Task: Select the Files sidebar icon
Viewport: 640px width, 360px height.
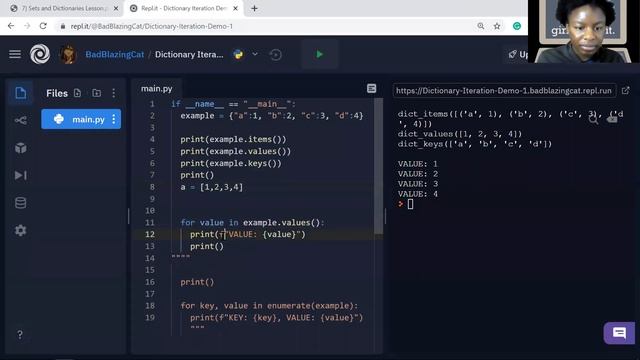Action: click(x=20, y=93)
